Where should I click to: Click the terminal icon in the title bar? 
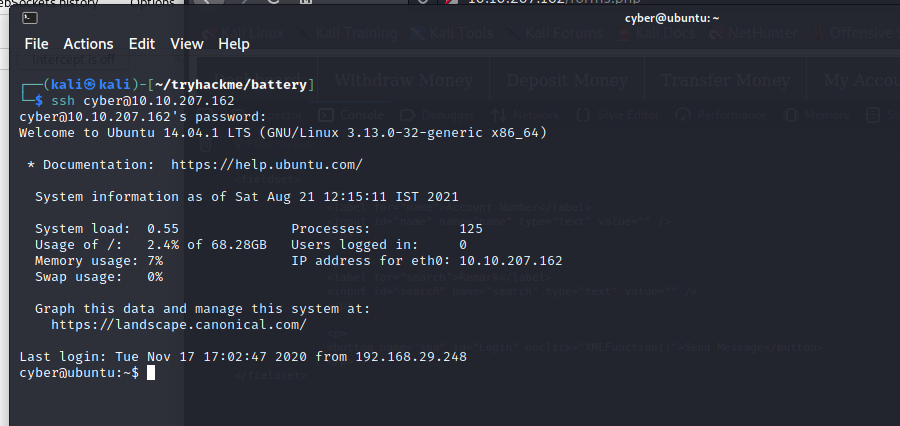click(x=30, y=17)
